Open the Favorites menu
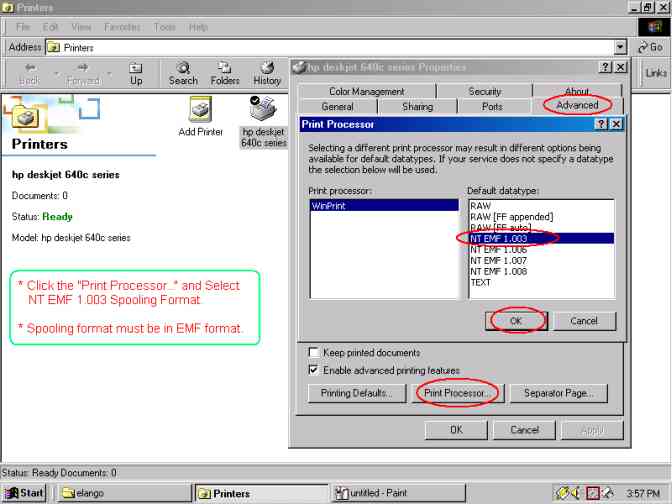The height and width of the screenshot is (504, 672). 122,27
